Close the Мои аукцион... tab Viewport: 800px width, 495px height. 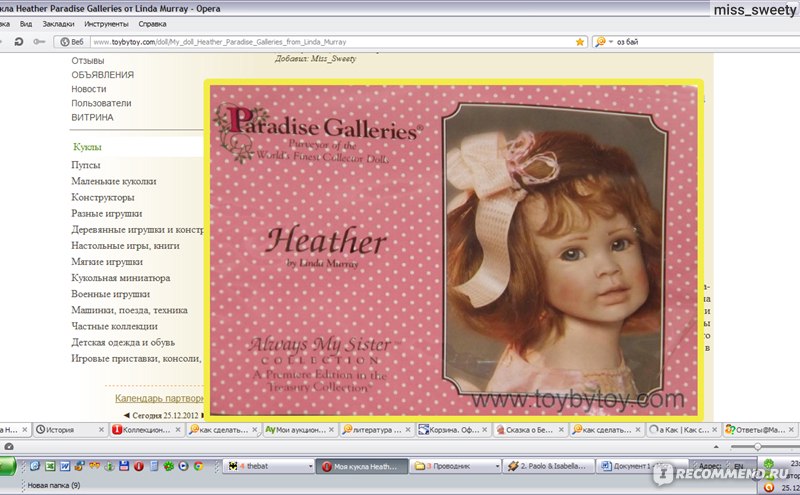pyautogui.click(x=332, y=430)
